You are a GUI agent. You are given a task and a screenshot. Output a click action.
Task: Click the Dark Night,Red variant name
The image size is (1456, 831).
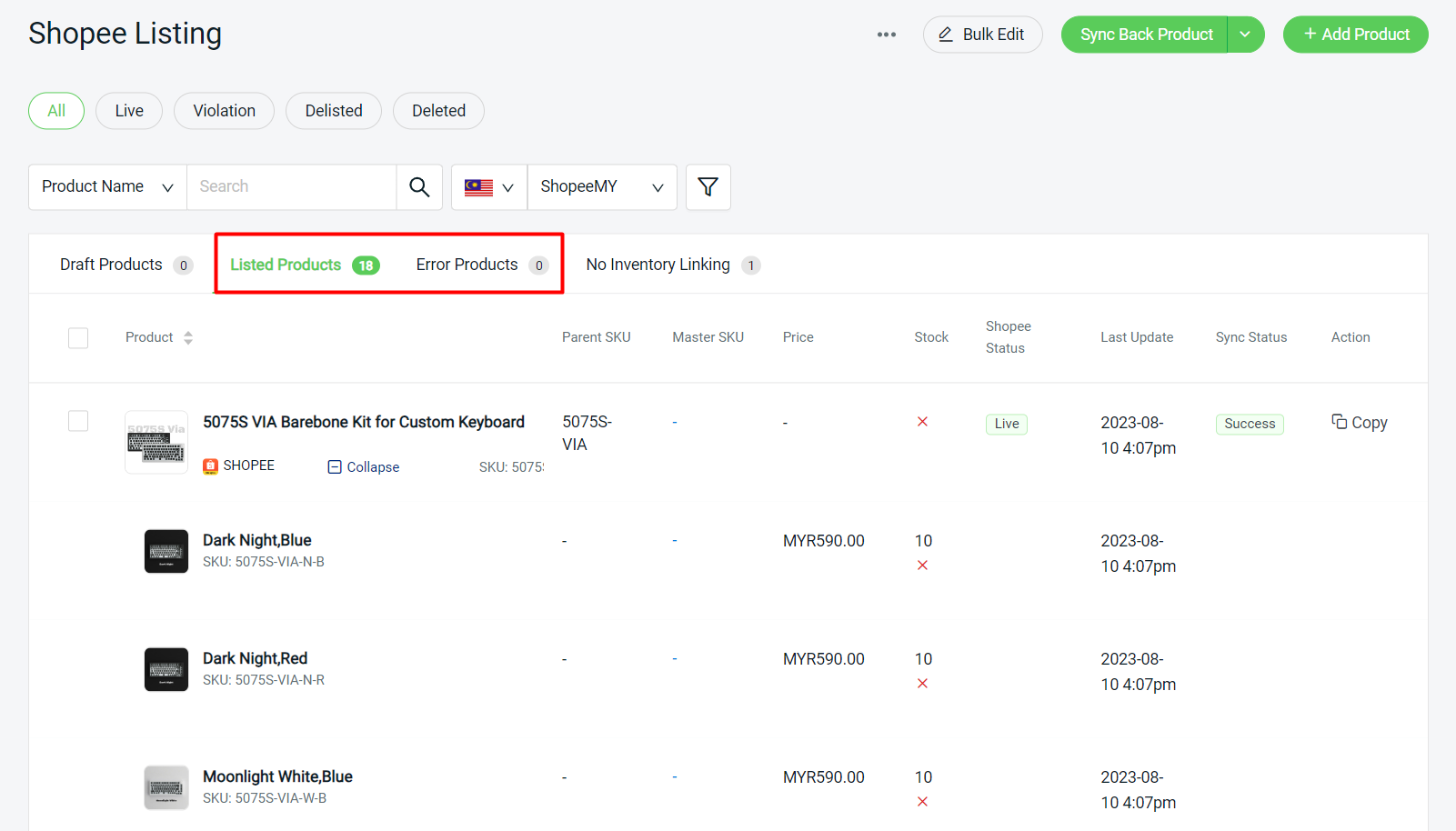[255, 658]
